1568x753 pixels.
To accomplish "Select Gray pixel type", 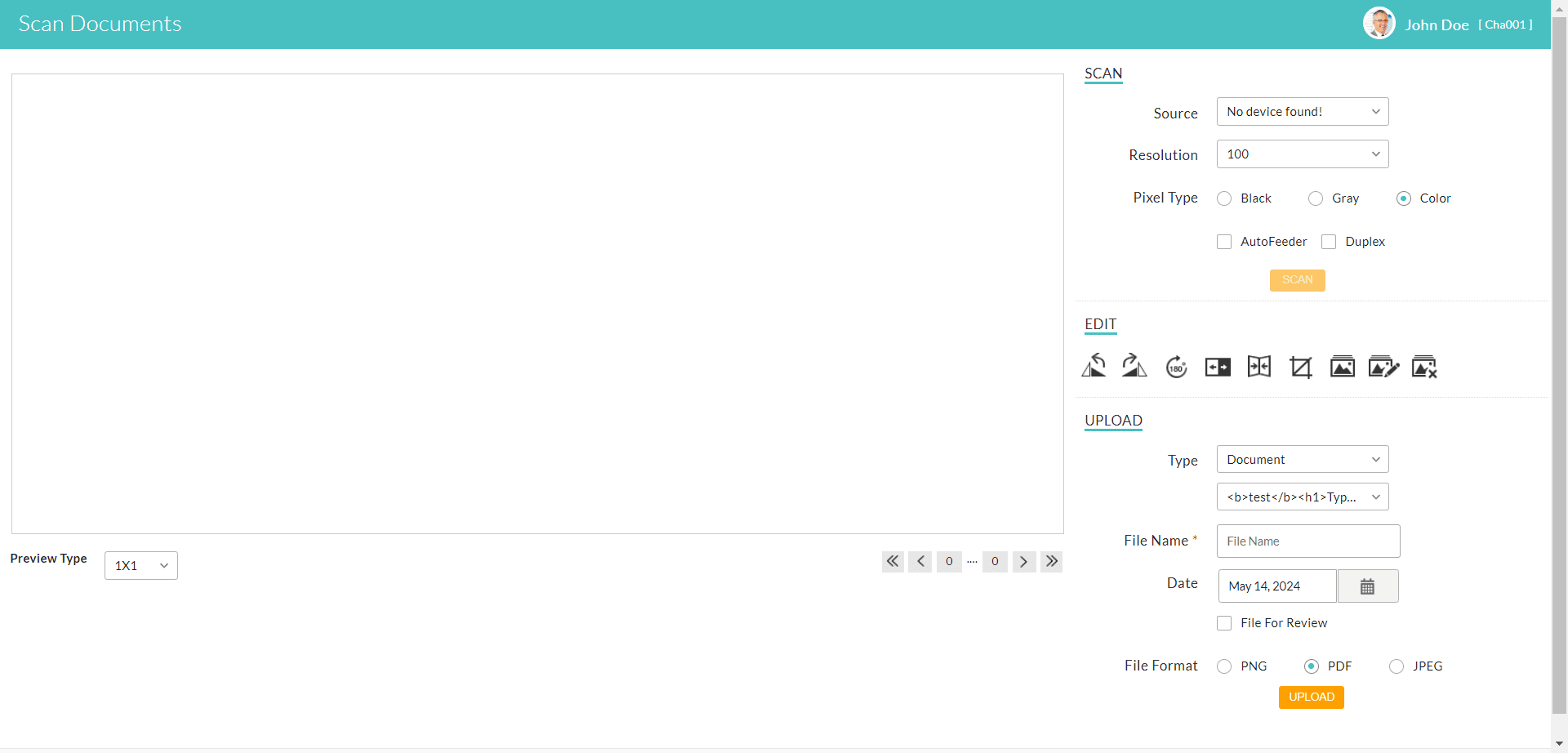I will 1316,198.
